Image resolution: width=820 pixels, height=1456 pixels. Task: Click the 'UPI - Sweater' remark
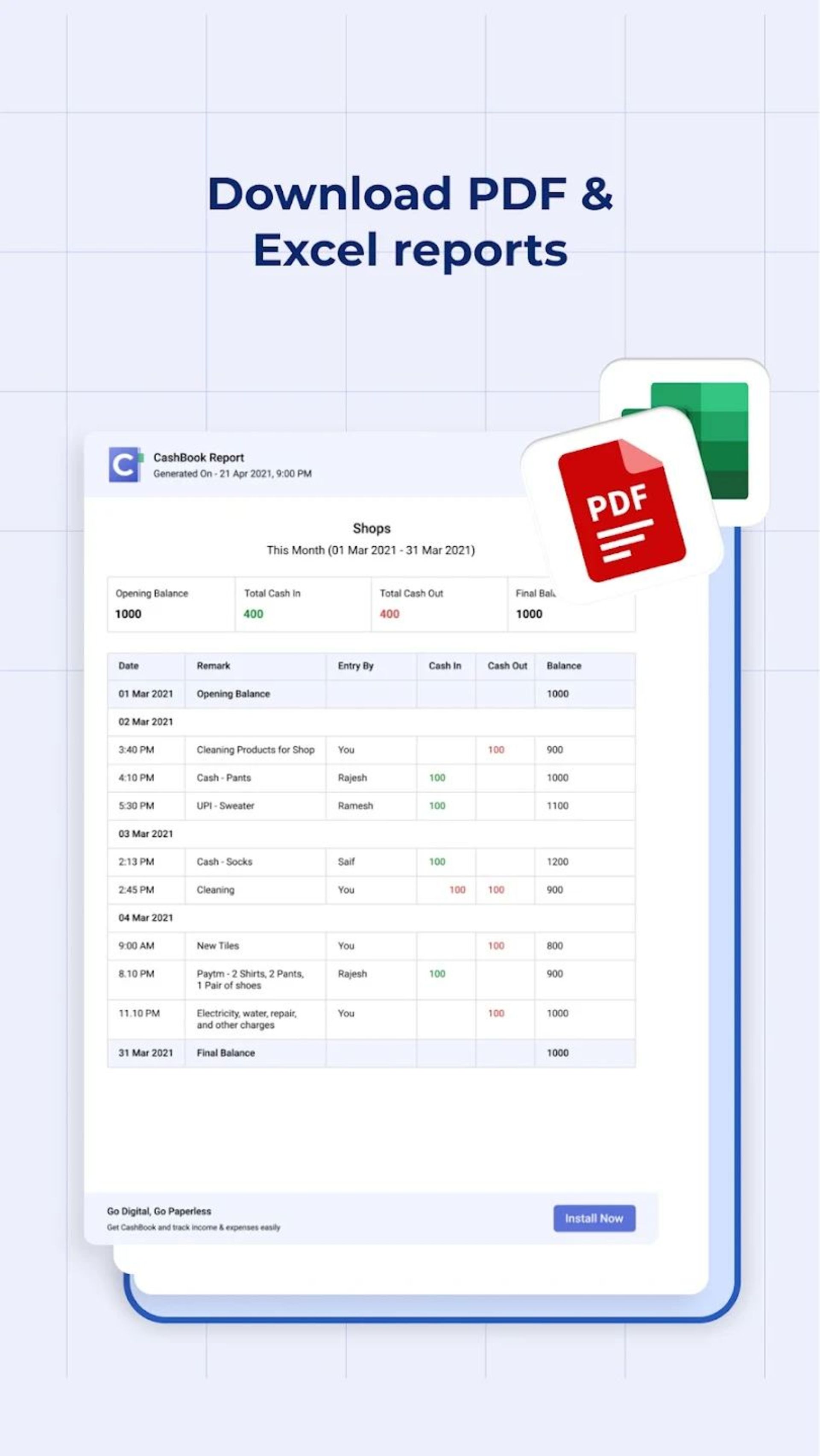coord(225,806)
